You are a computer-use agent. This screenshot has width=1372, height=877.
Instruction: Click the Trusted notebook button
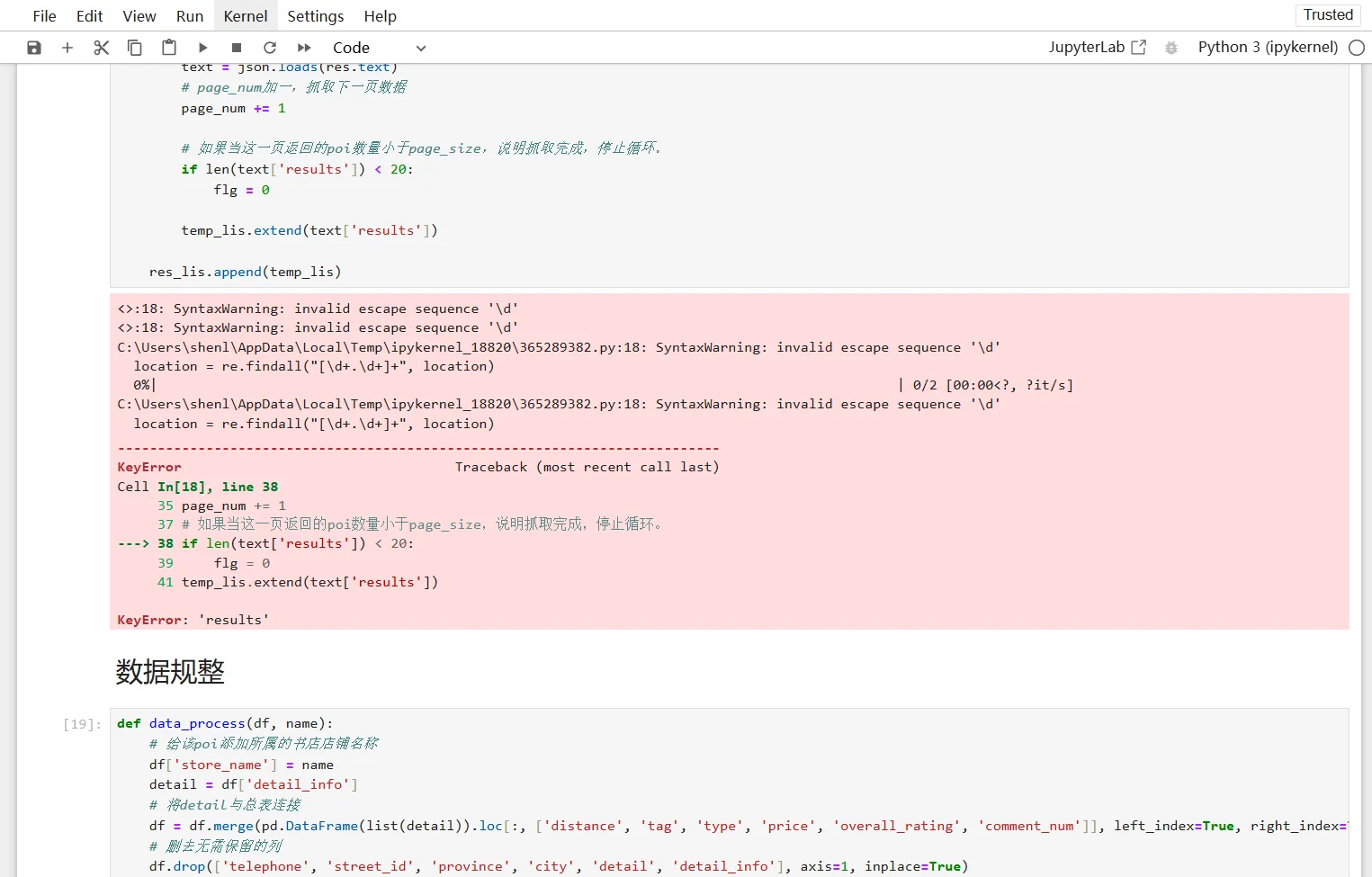(x=1328, y=14)
